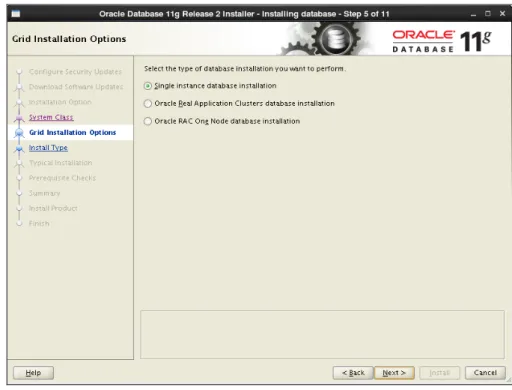This screenshot has height=390, width=512.
Task: Minimize the installer window
Action: click(x=473, y=14)
